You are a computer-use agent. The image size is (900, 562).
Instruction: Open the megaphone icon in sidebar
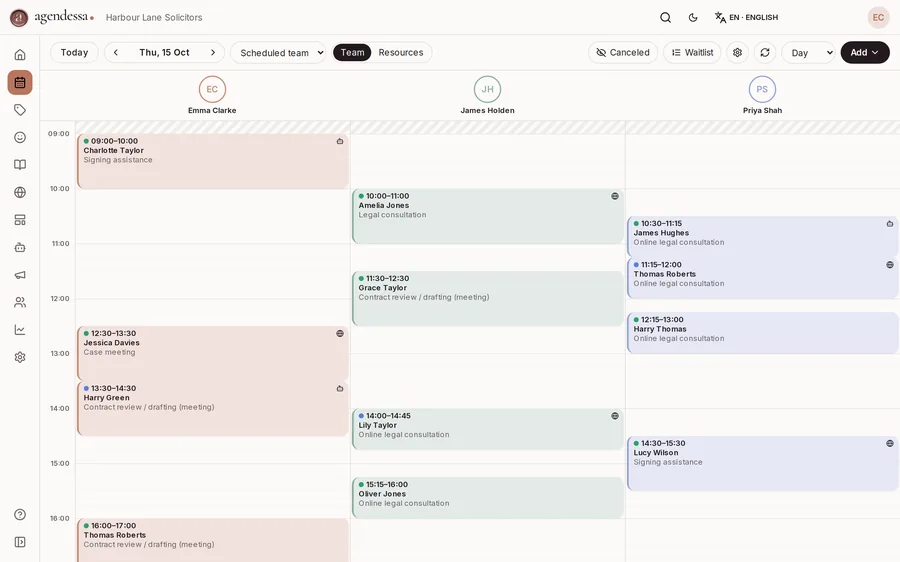(x=20, y=275)
